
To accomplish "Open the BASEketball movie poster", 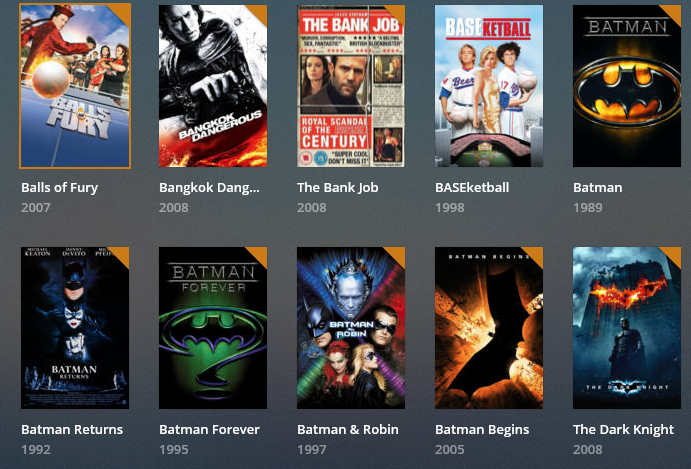I will coord(489,86).
